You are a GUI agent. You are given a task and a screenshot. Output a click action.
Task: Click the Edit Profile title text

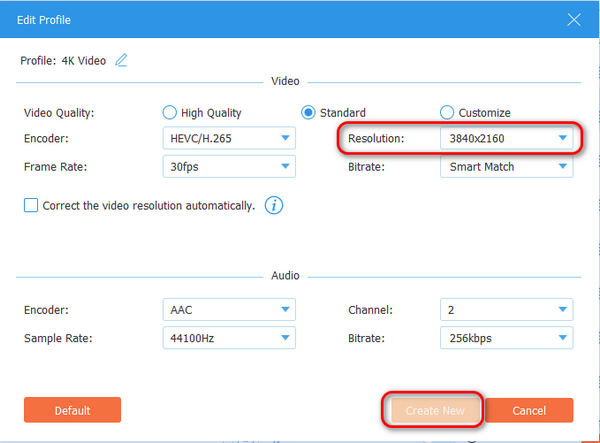[44, 20]
